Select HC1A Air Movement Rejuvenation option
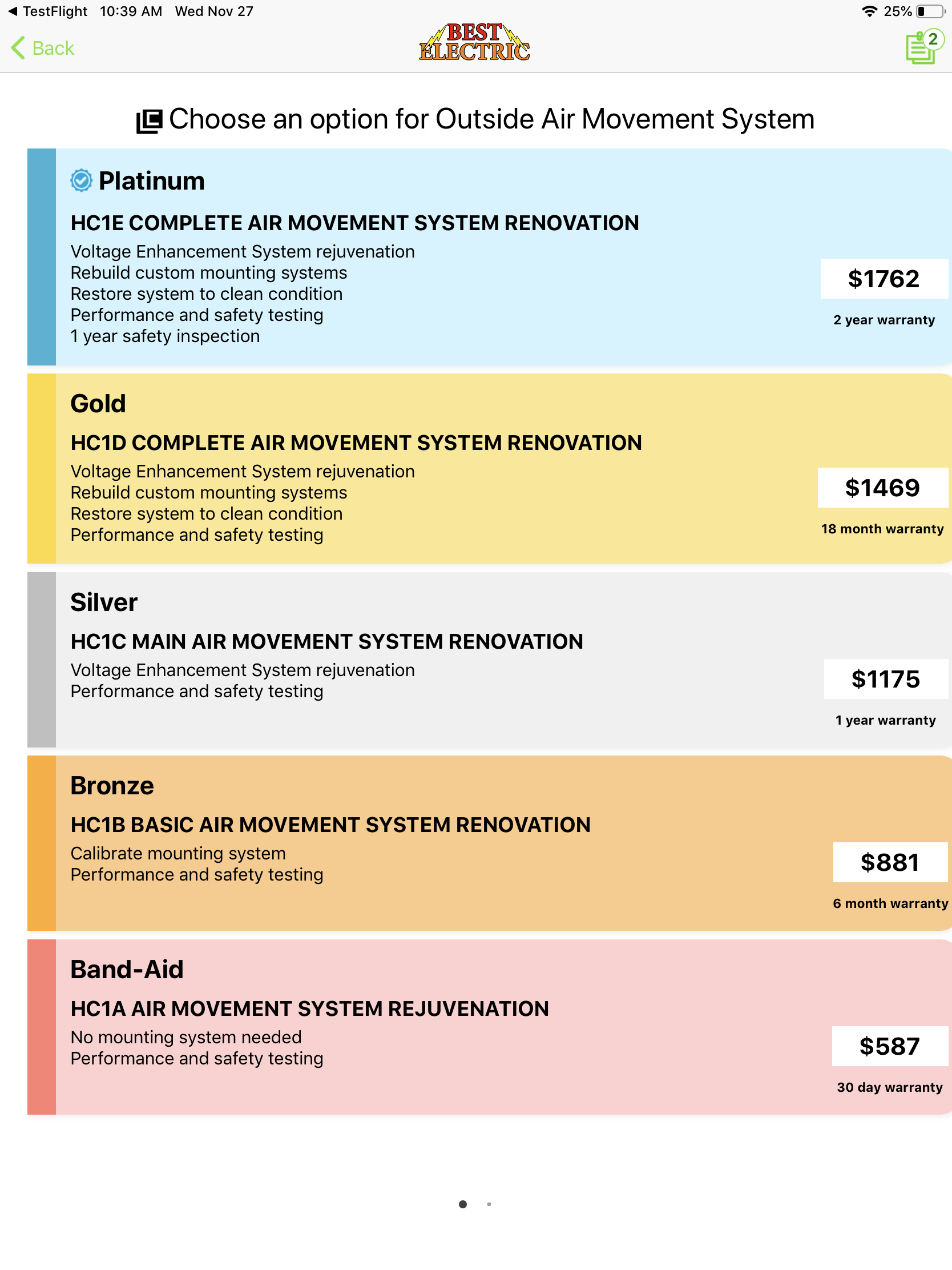952x1270 pixels. 309,1008
